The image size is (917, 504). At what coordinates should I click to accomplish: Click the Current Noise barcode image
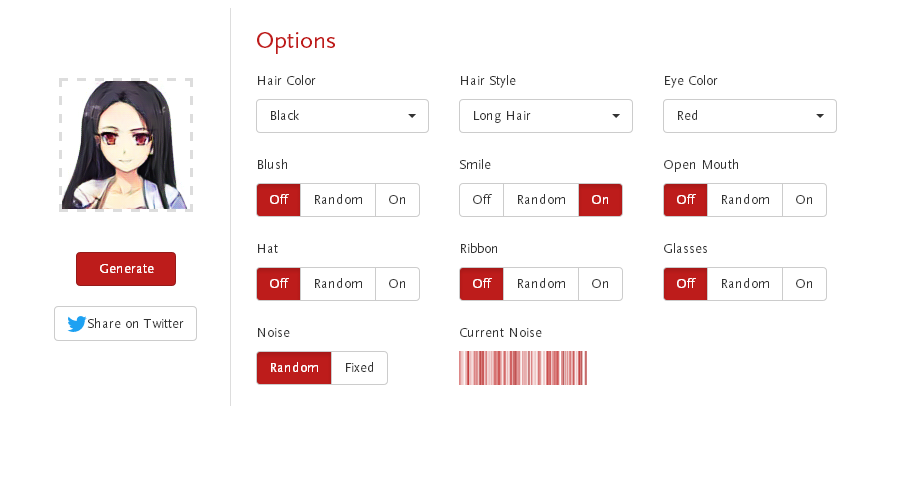523,368
